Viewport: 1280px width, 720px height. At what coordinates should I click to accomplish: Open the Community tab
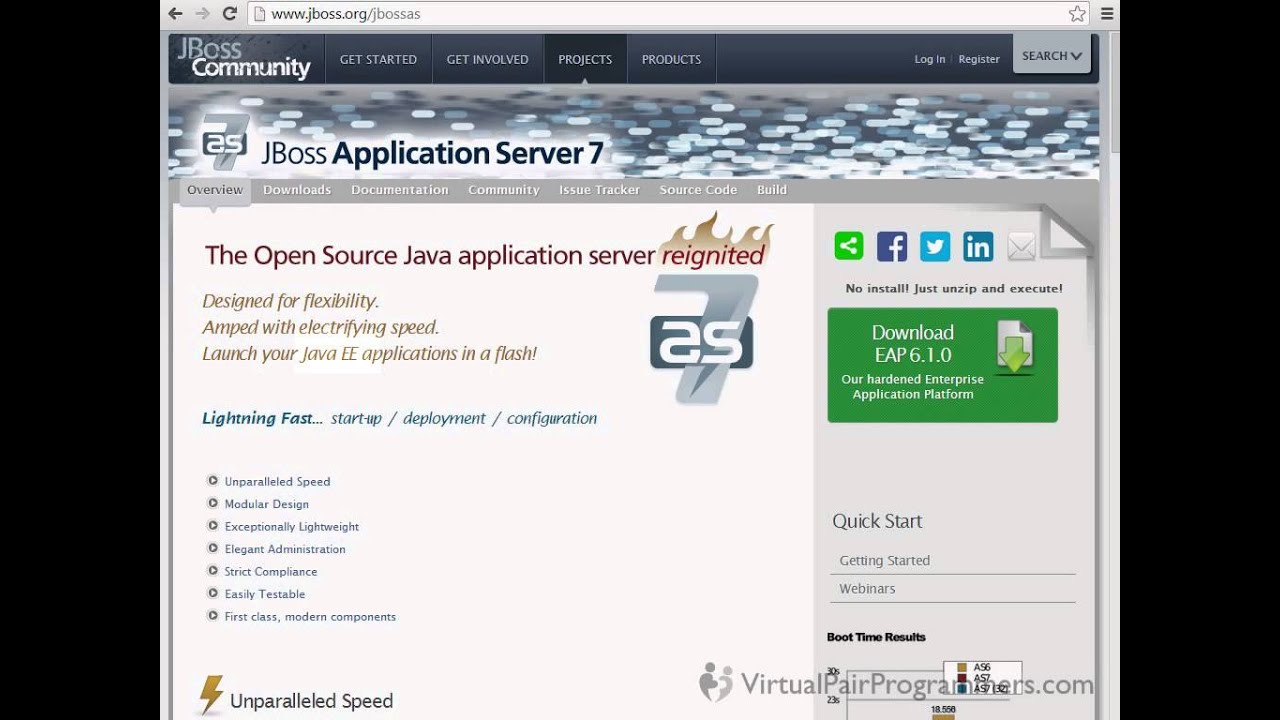tap(504, 190)
